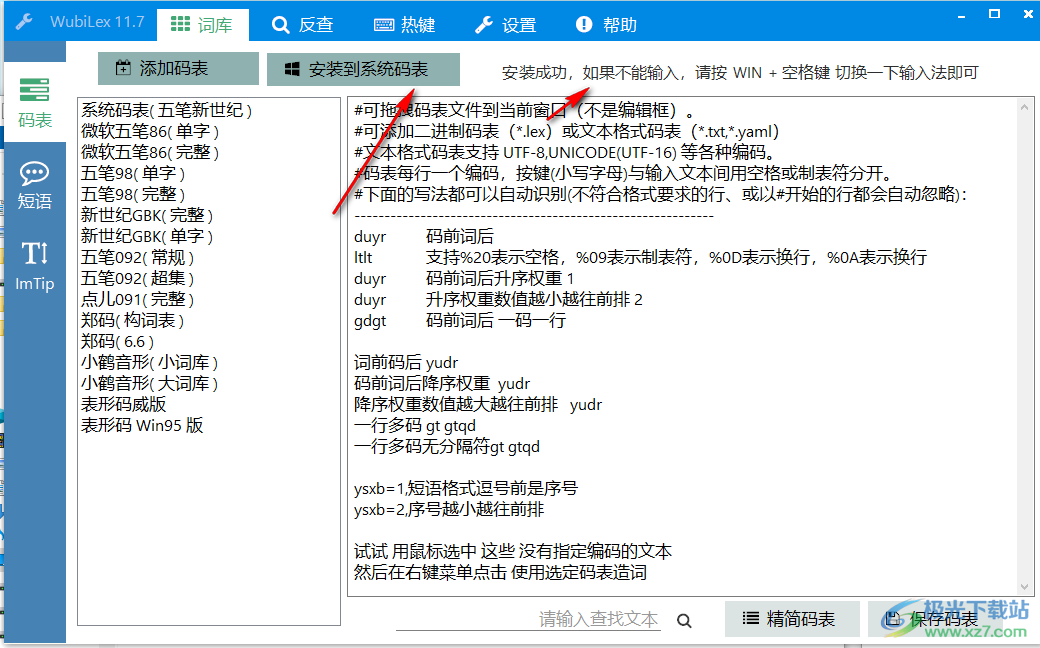This screenshot has width=1040, height=648.
Task: Click 安装到系统码表 to install the table
Action: 361,70
